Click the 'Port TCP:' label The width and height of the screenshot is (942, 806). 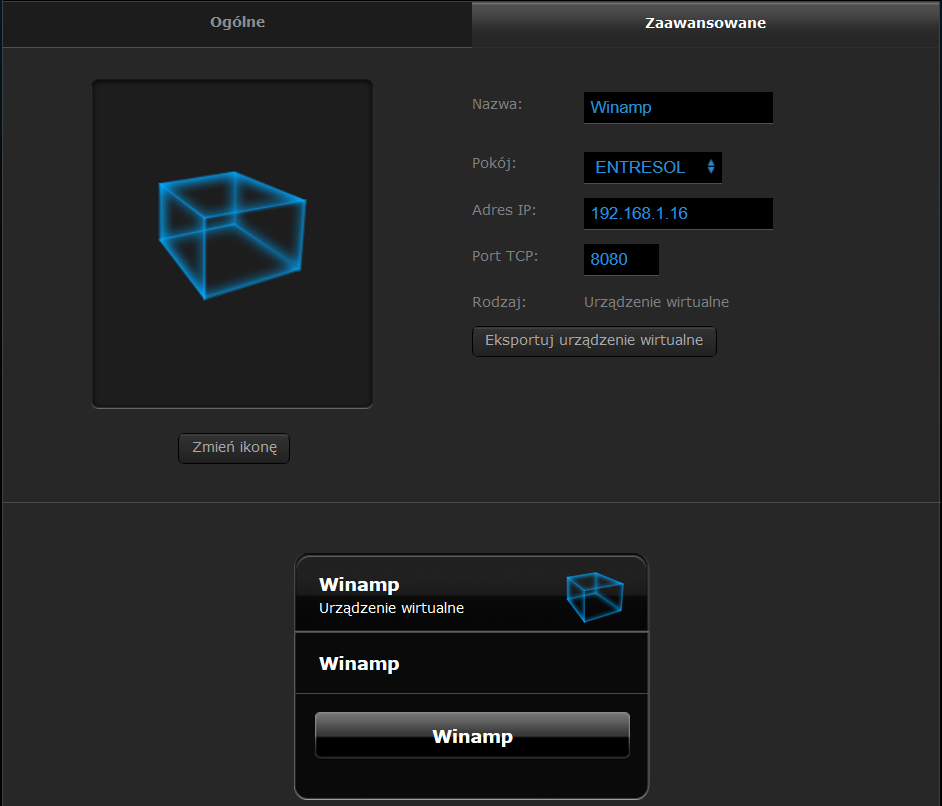(x=505, y=256)
